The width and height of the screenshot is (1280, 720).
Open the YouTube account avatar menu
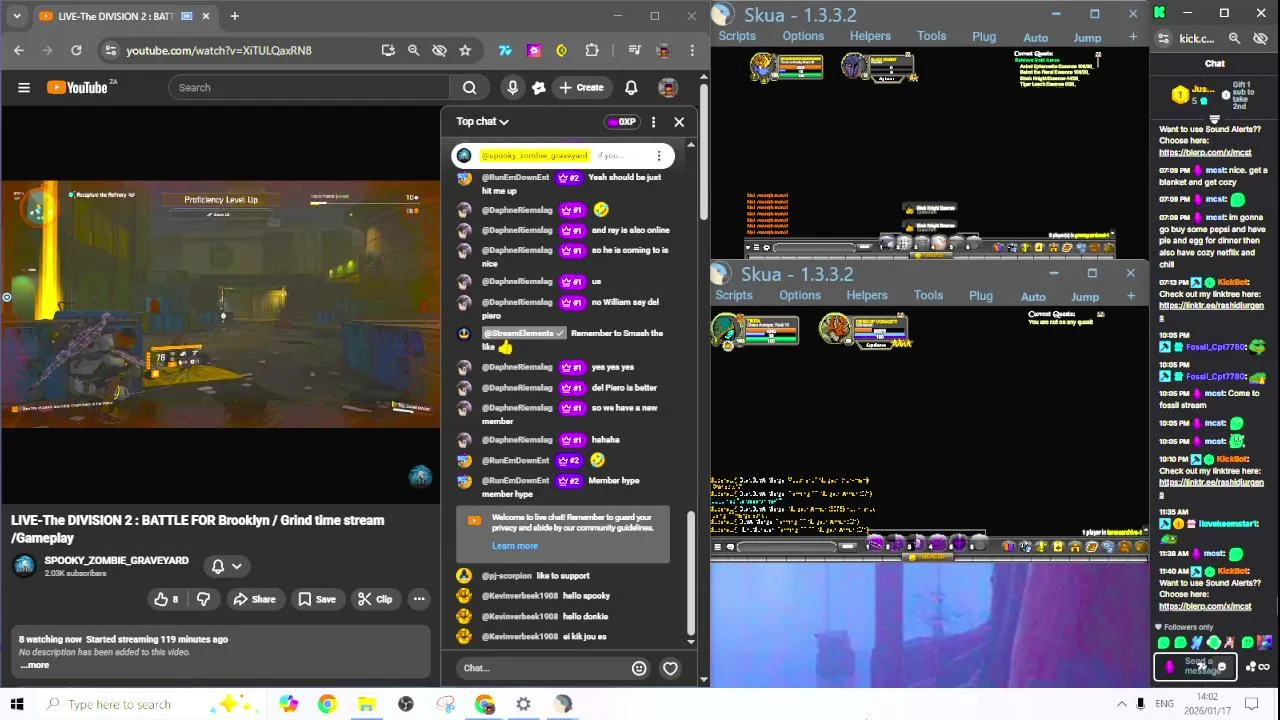668,87
